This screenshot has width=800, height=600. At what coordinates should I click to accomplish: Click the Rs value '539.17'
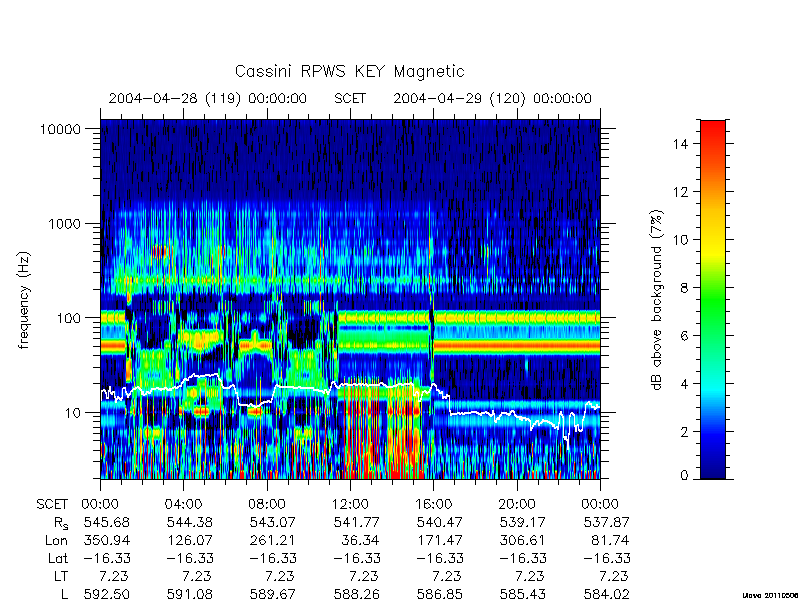coord(523,523)
